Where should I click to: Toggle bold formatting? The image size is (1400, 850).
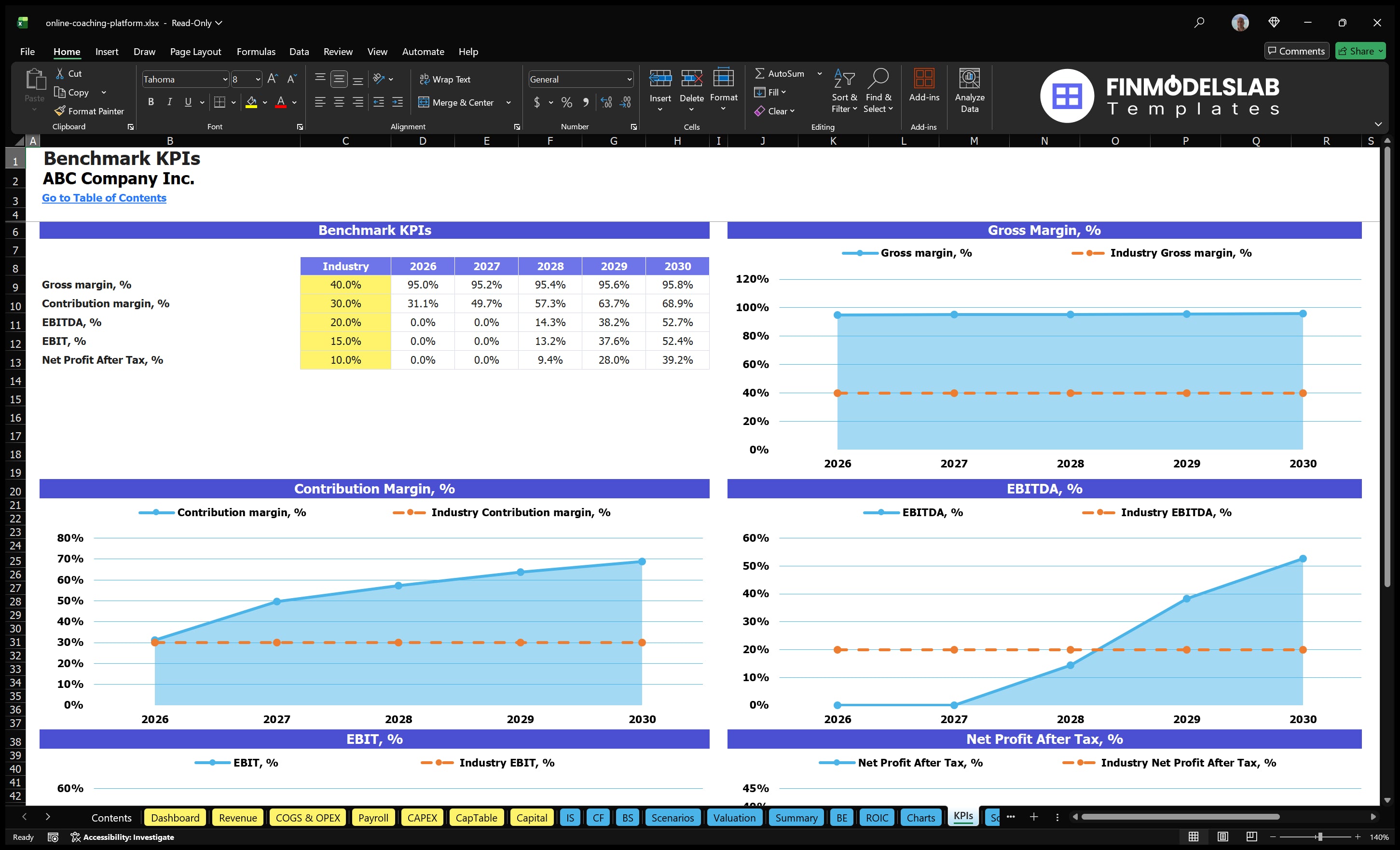[x=151, y=102]
